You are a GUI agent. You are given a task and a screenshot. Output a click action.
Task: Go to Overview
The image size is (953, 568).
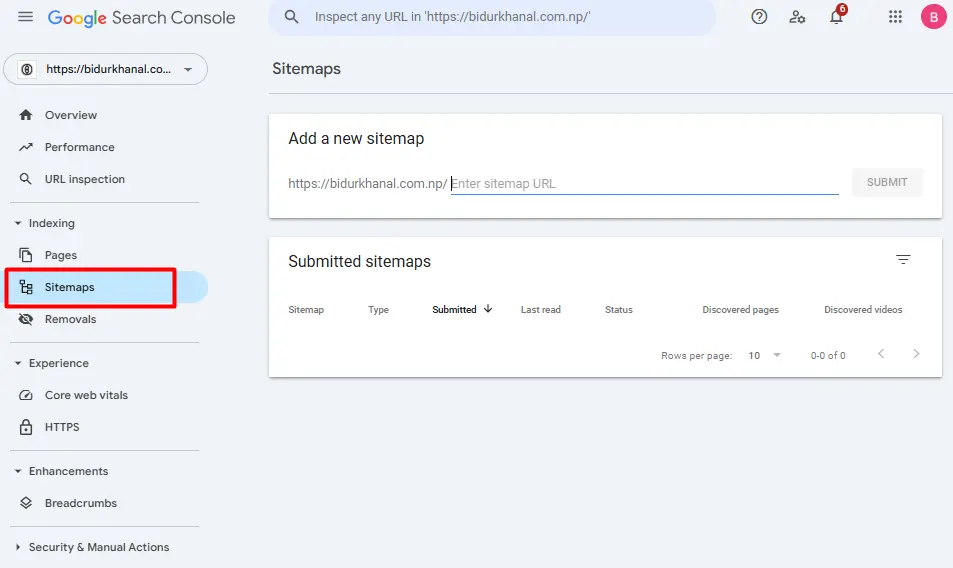[x=71, y=115]
